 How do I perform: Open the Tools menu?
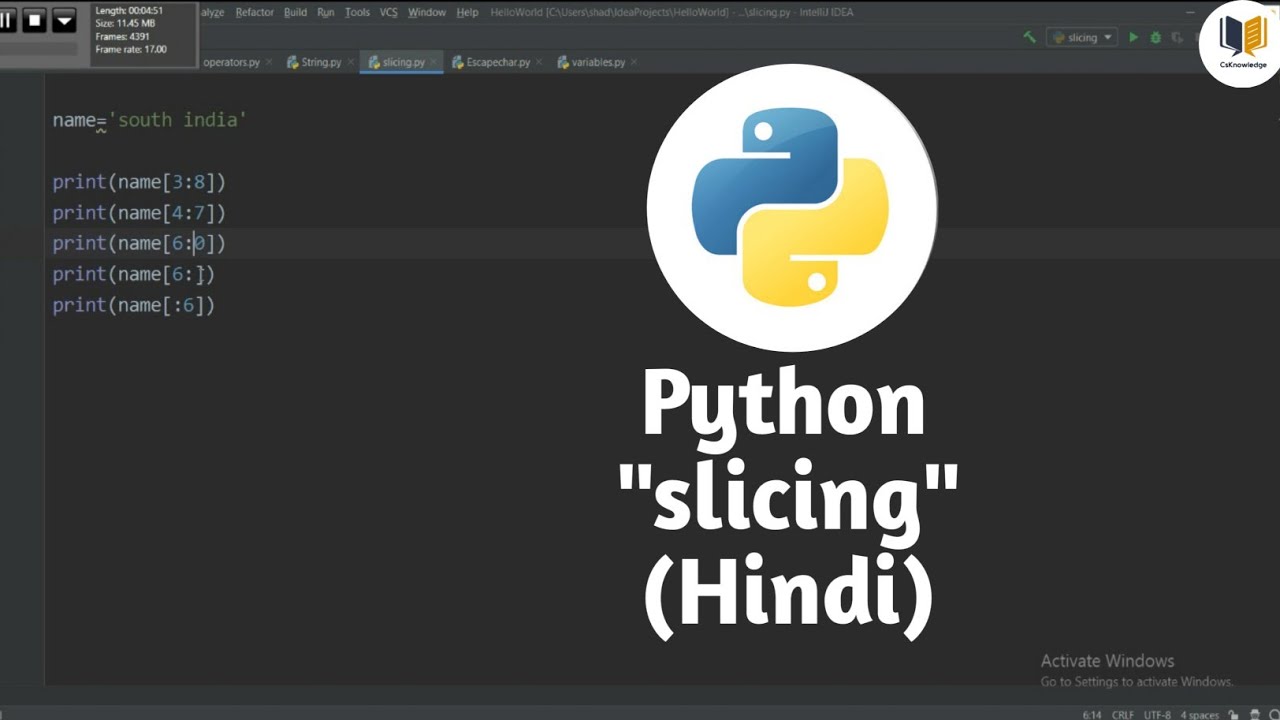pos(357,12)
